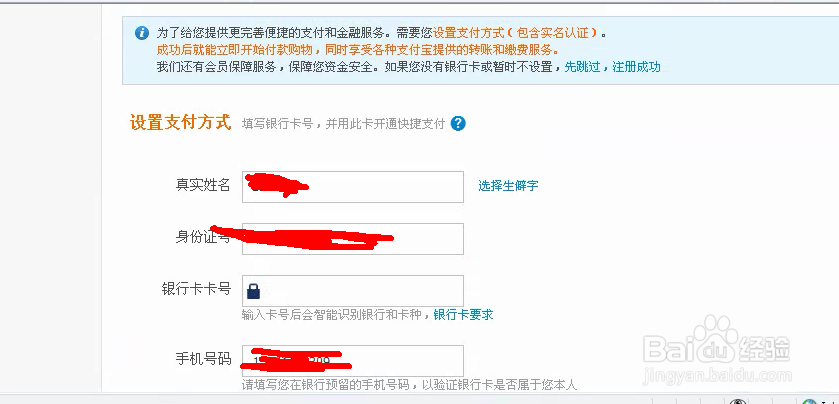Click the lock icon inside 银行卡卡号 field

tap(254, 291)
